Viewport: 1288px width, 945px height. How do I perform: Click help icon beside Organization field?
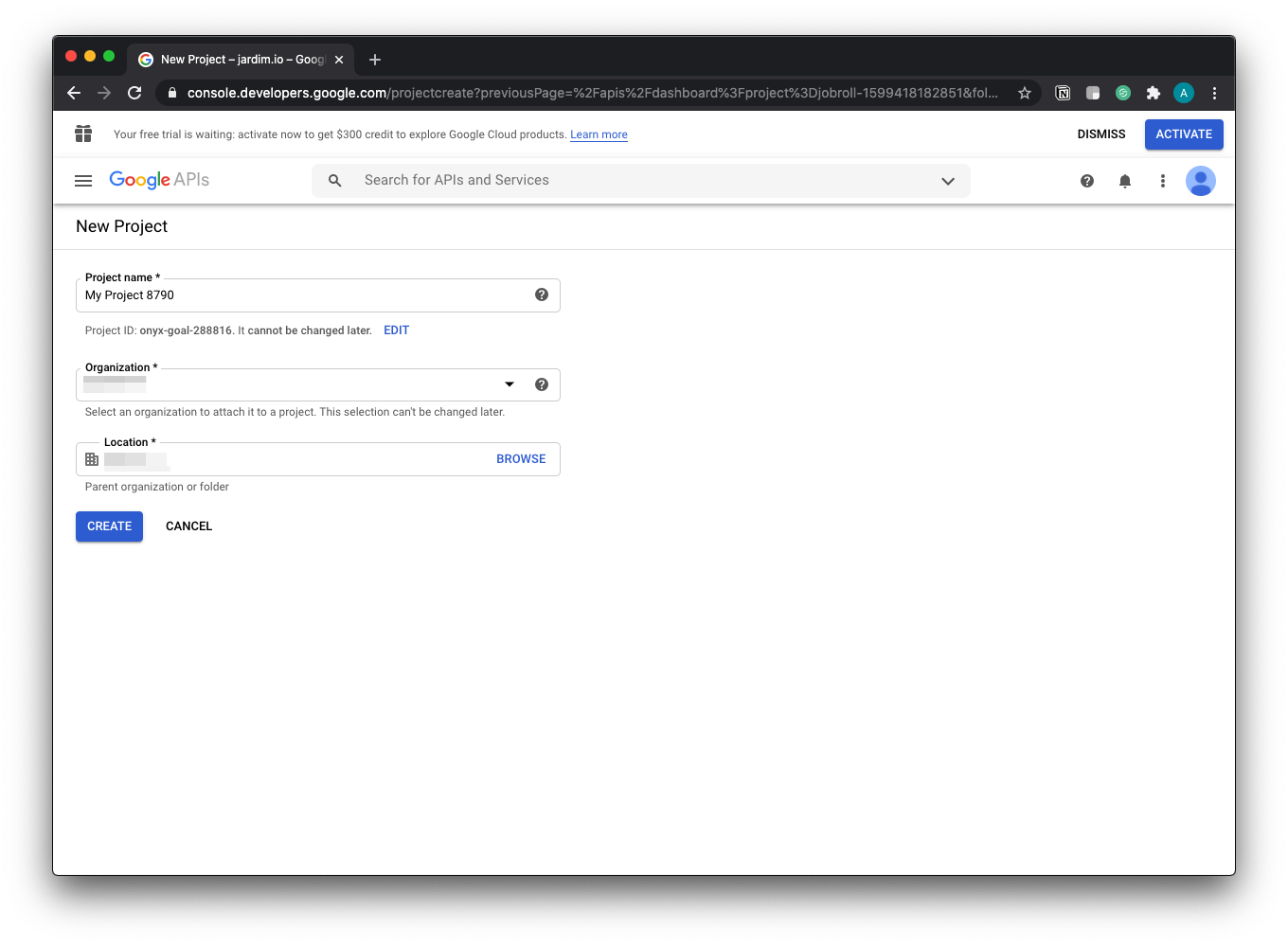pos(542,384)
